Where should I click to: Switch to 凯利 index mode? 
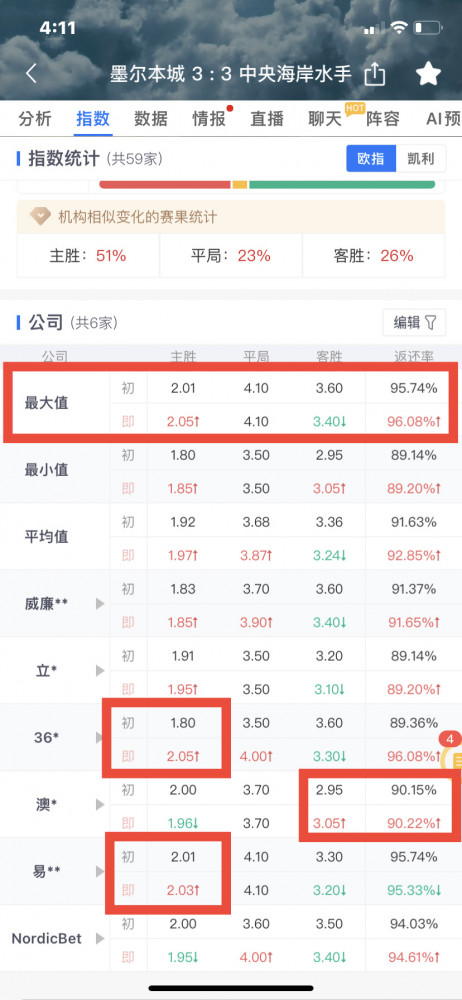[x=421, y=159]
